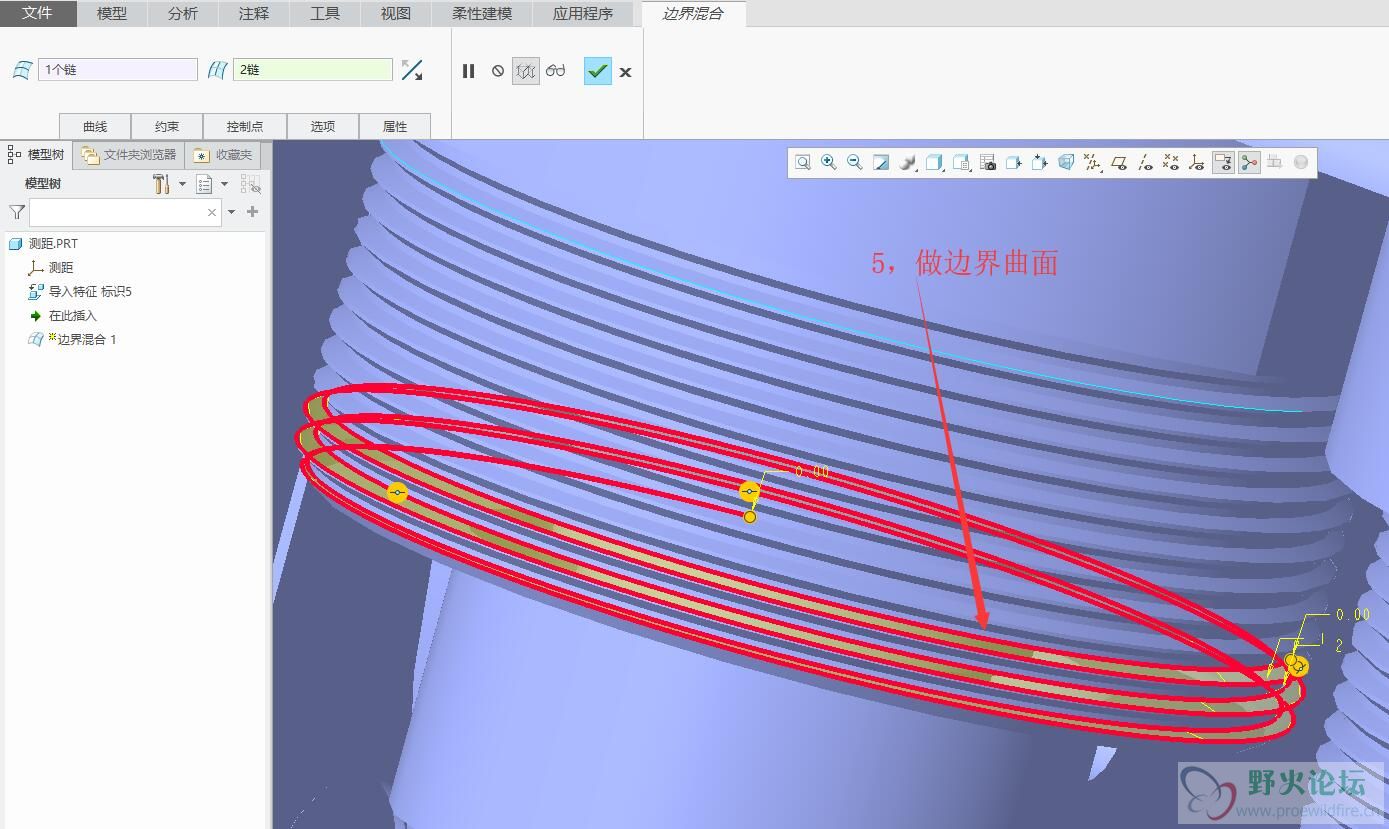Click the tree column visibility icon
Screen dimensions: 1389x829
[251, 184]
